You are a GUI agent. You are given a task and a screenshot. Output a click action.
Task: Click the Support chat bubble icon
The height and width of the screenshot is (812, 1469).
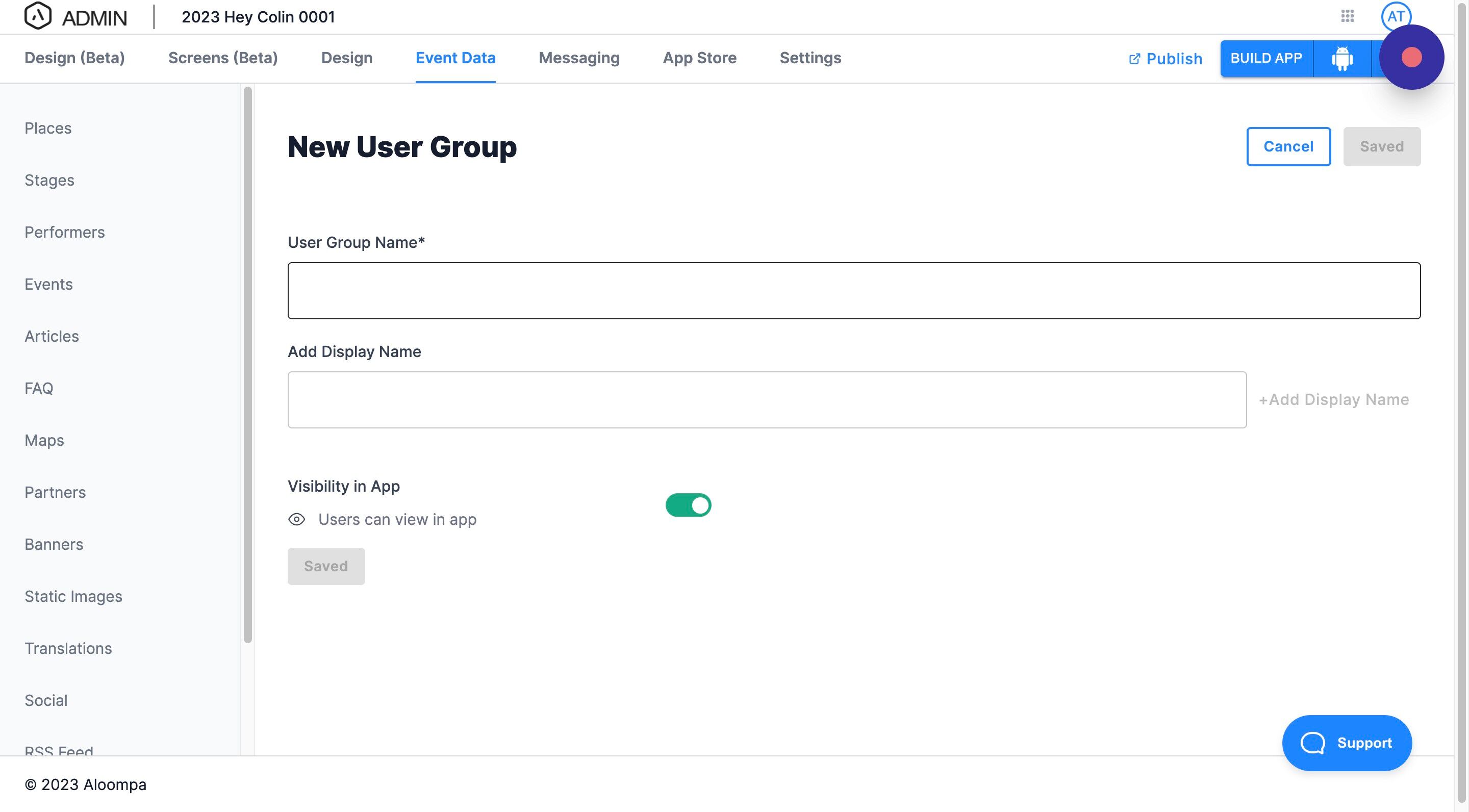(1312, 743)
